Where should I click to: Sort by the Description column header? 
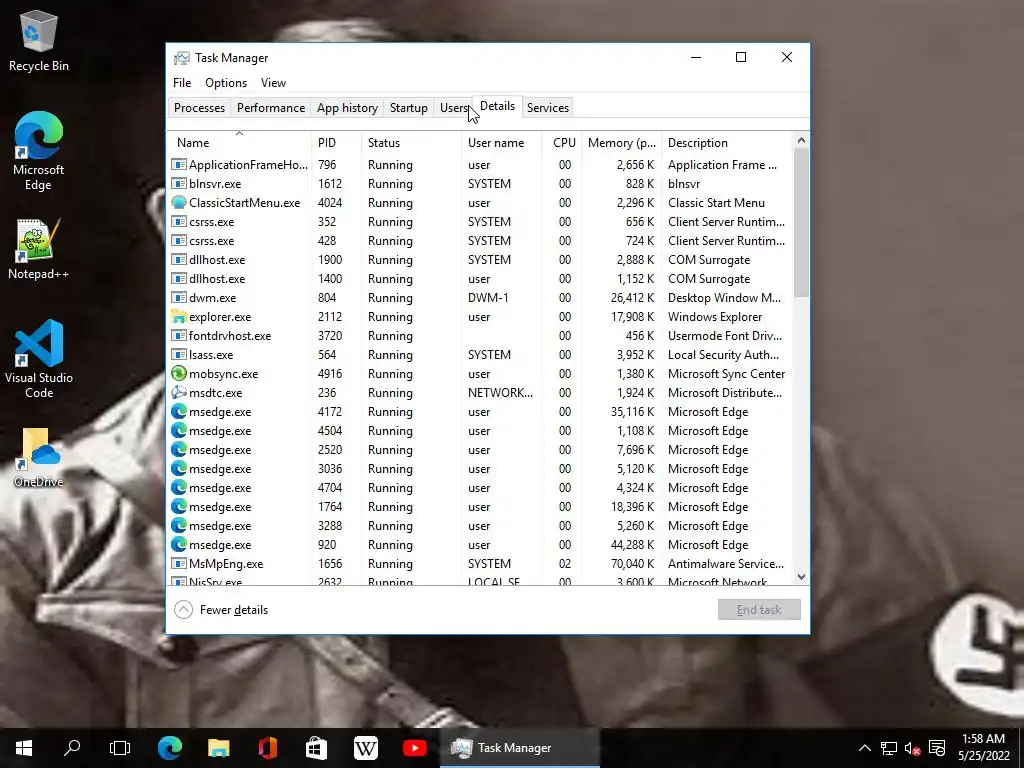(x=727, y=143)
